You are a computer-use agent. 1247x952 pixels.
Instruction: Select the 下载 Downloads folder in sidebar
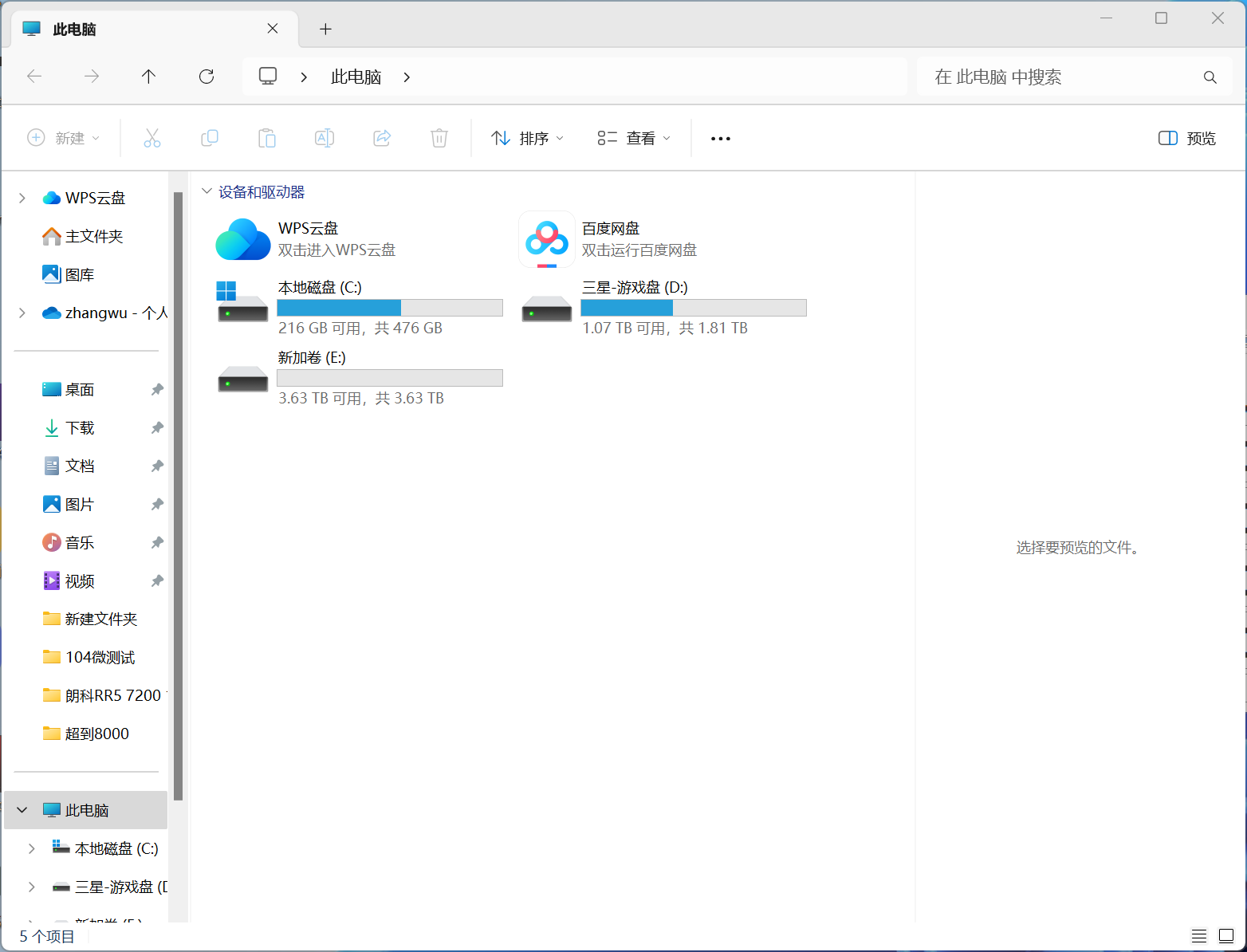pos(80,428)
